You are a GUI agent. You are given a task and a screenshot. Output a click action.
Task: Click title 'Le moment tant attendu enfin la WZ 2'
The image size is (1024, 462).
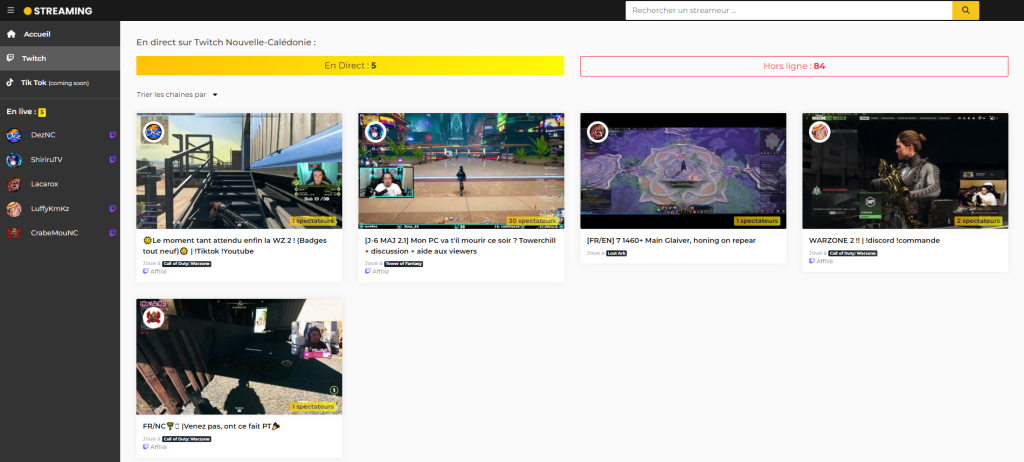(x=235, y=246)
